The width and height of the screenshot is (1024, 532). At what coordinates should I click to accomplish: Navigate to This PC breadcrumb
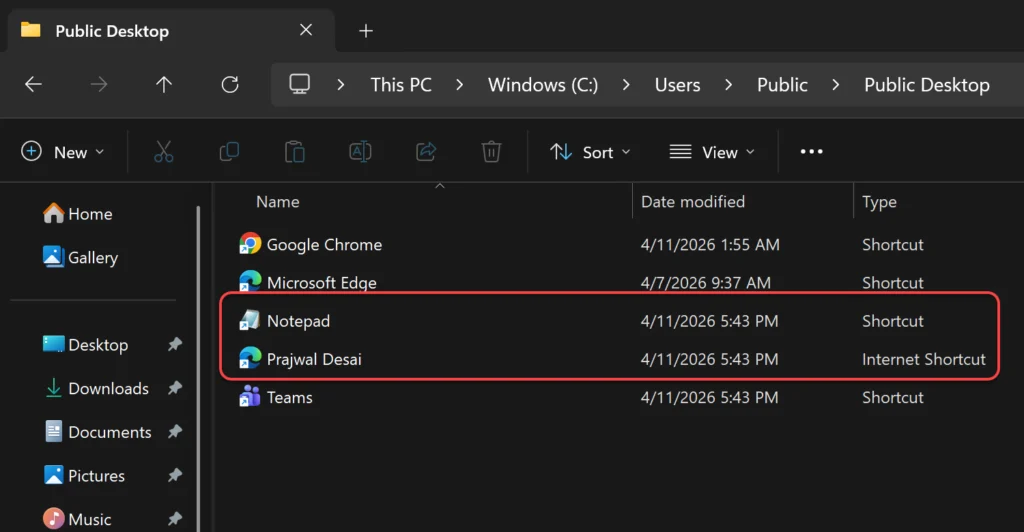click(x=401, y=85)
